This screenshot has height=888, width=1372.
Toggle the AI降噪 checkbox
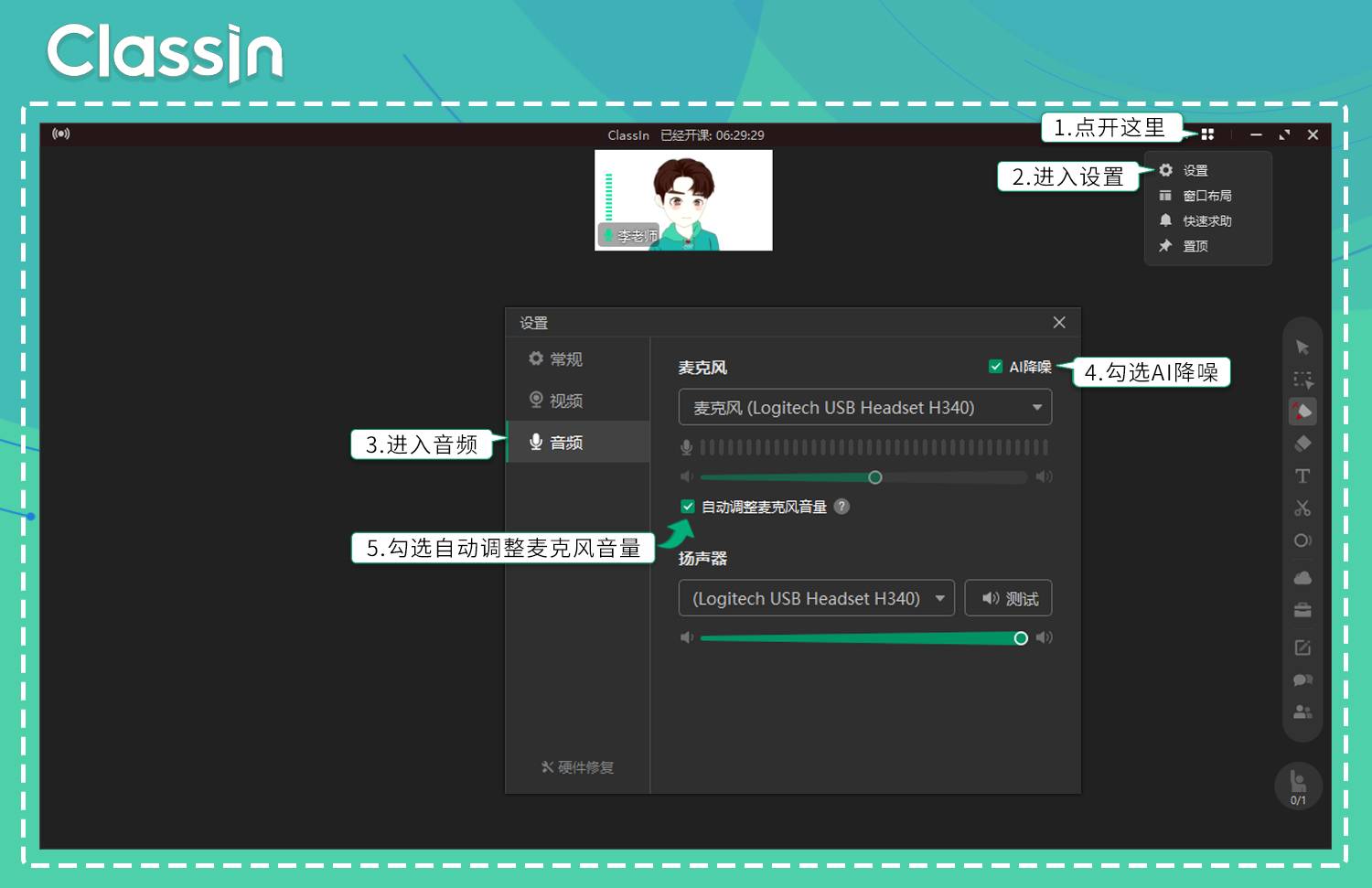click(x=995, y=367)
